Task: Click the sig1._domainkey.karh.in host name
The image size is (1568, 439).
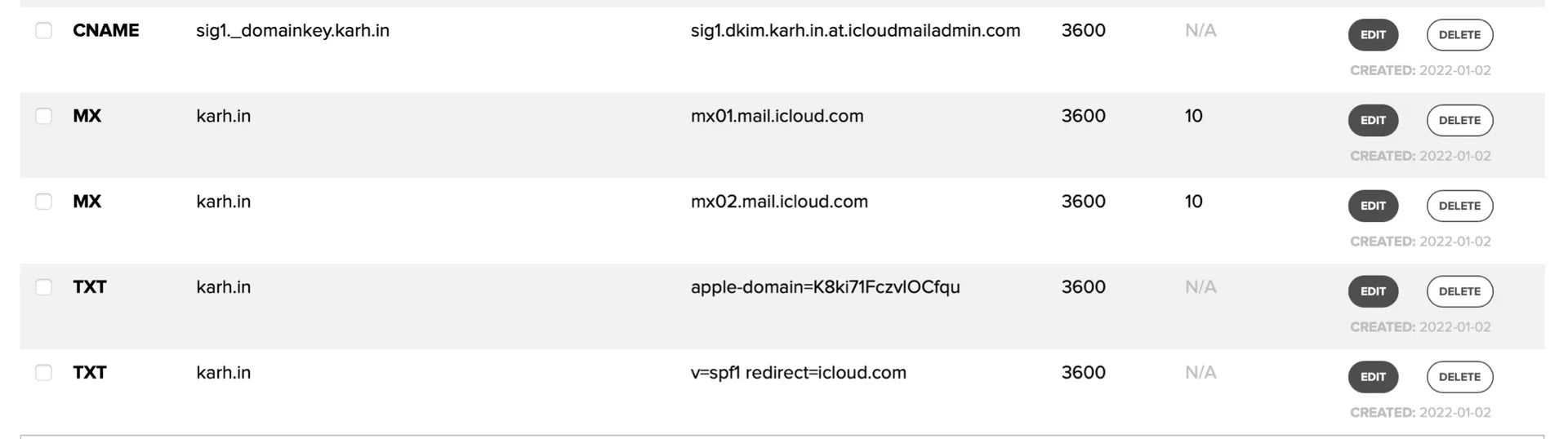Action: point(292,31)
